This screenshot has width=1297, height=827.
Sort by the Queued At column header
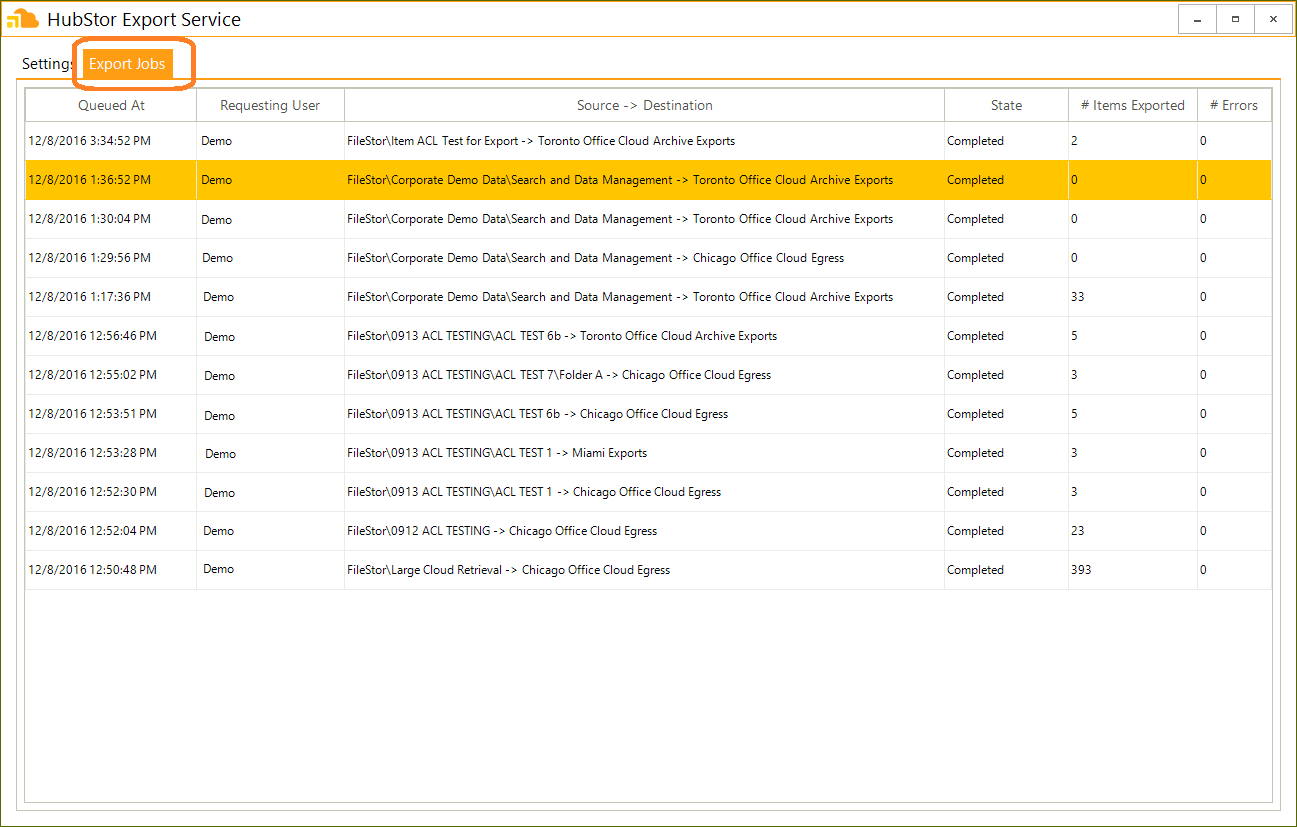[111, 105]
